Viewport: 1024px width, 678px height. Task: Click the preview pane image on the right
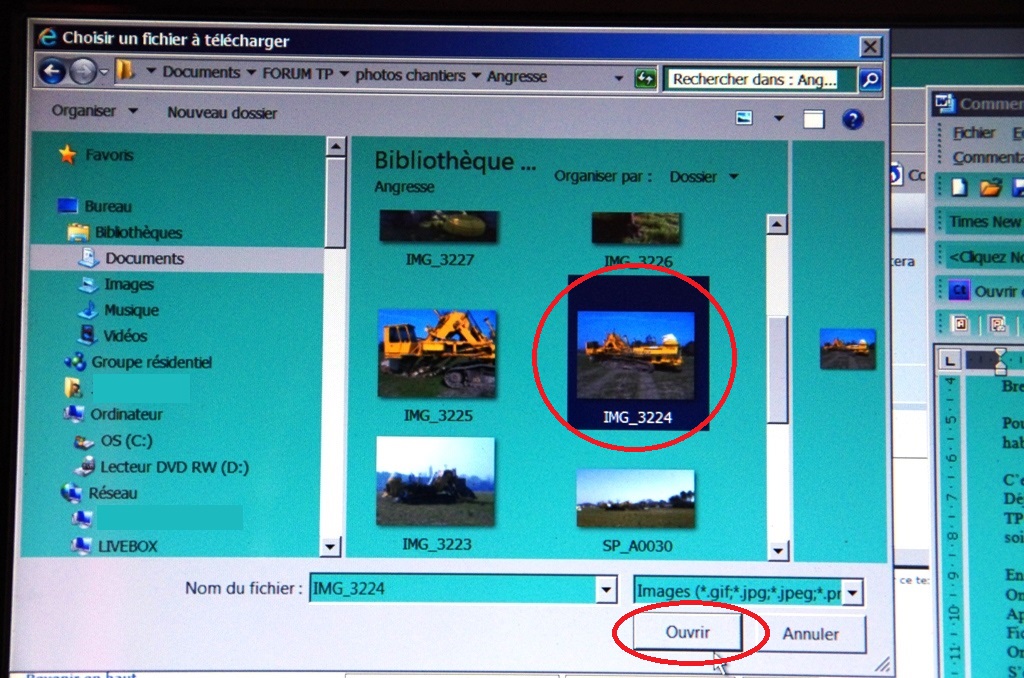[x=848, y=349]
